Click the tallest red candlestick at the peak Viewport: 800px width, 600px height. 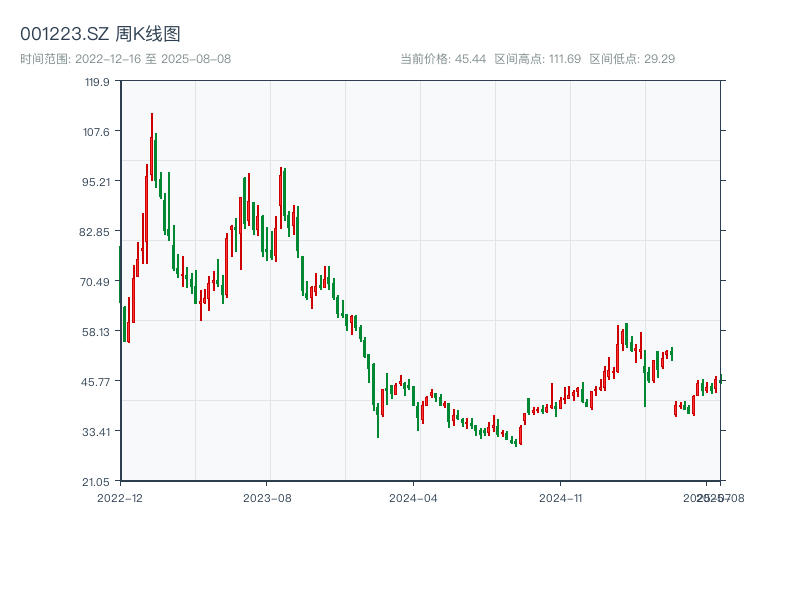pyautogui.click(x=152, y=146)
